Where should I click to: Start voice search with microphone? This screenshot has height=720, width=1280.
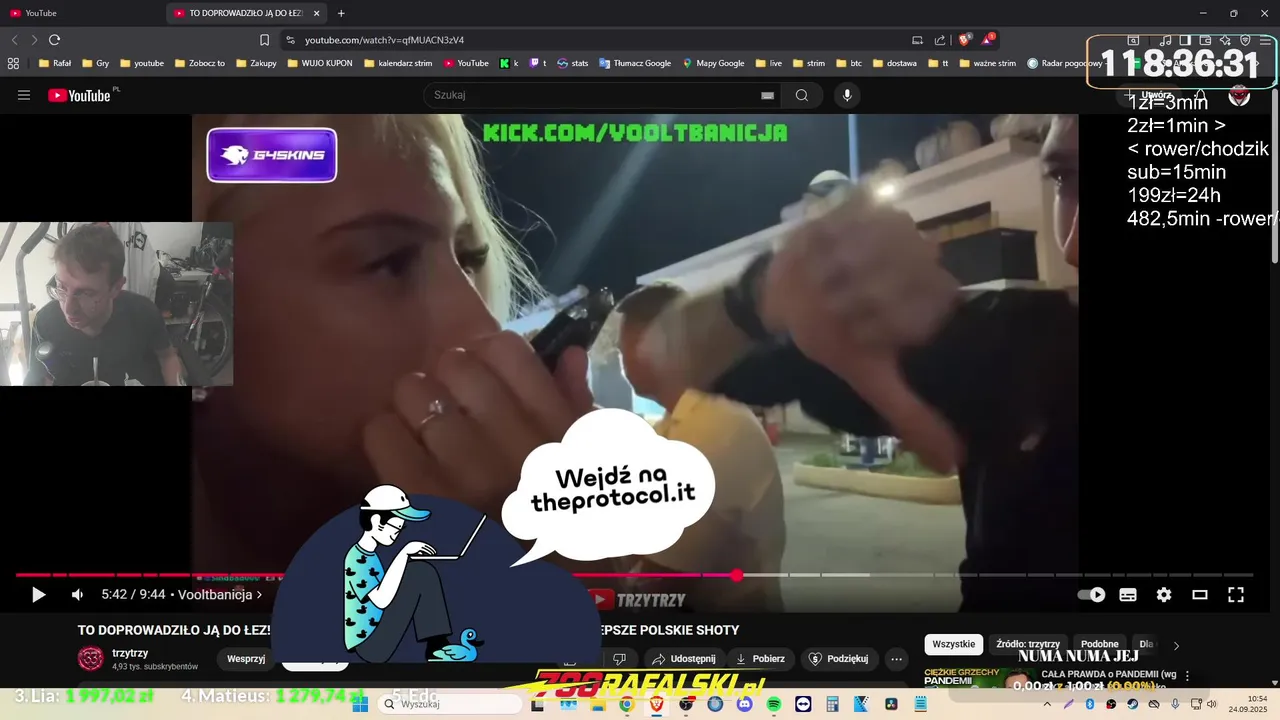point(847,95)
